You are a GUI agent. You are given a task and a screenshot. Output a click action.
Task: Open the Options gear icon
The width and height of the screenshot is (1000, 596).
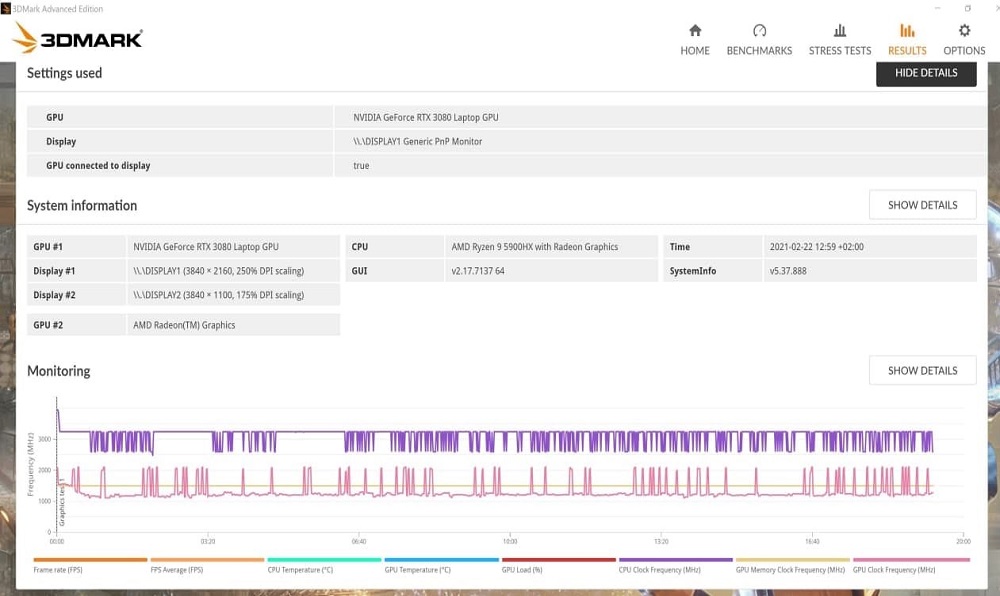964,30
